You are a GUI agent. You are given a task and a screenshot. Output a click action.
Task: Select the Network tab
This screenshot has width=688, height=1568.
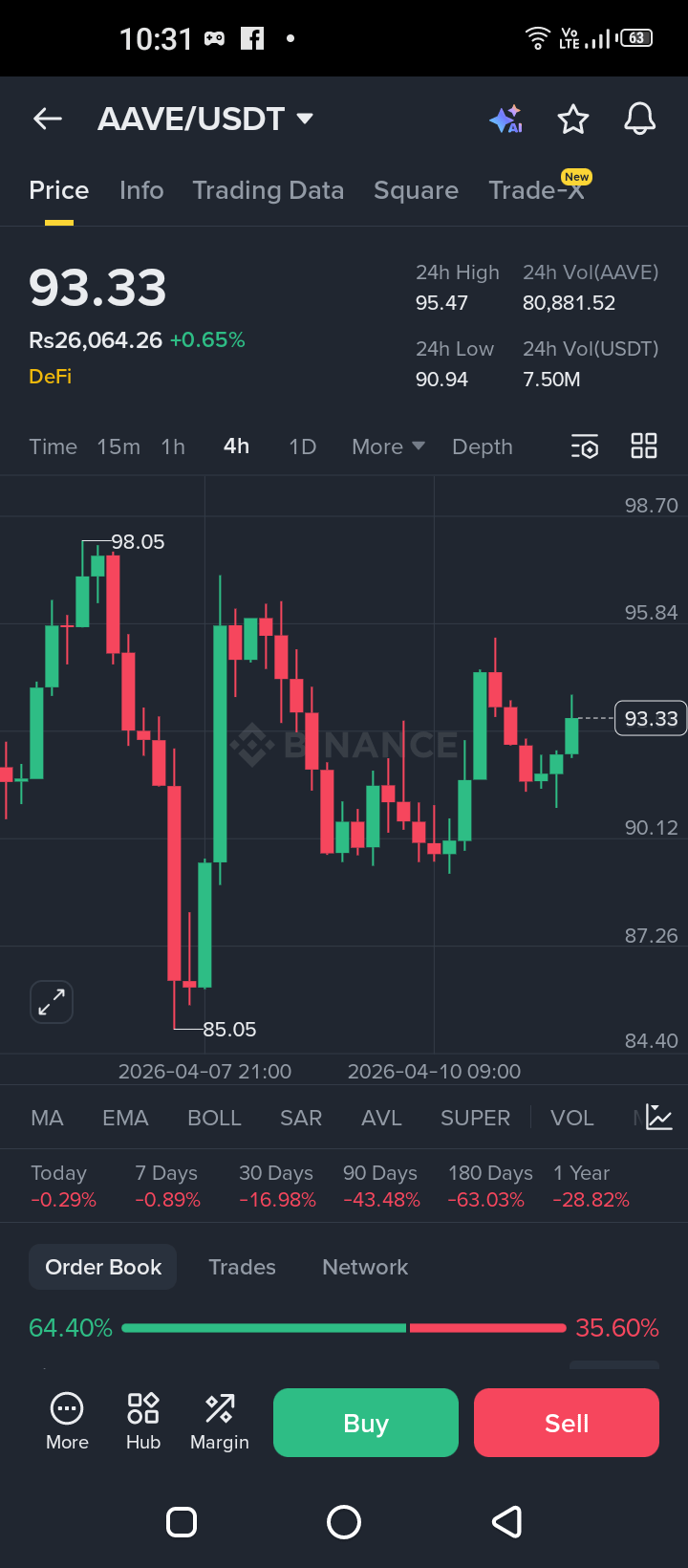point(365,1267)
